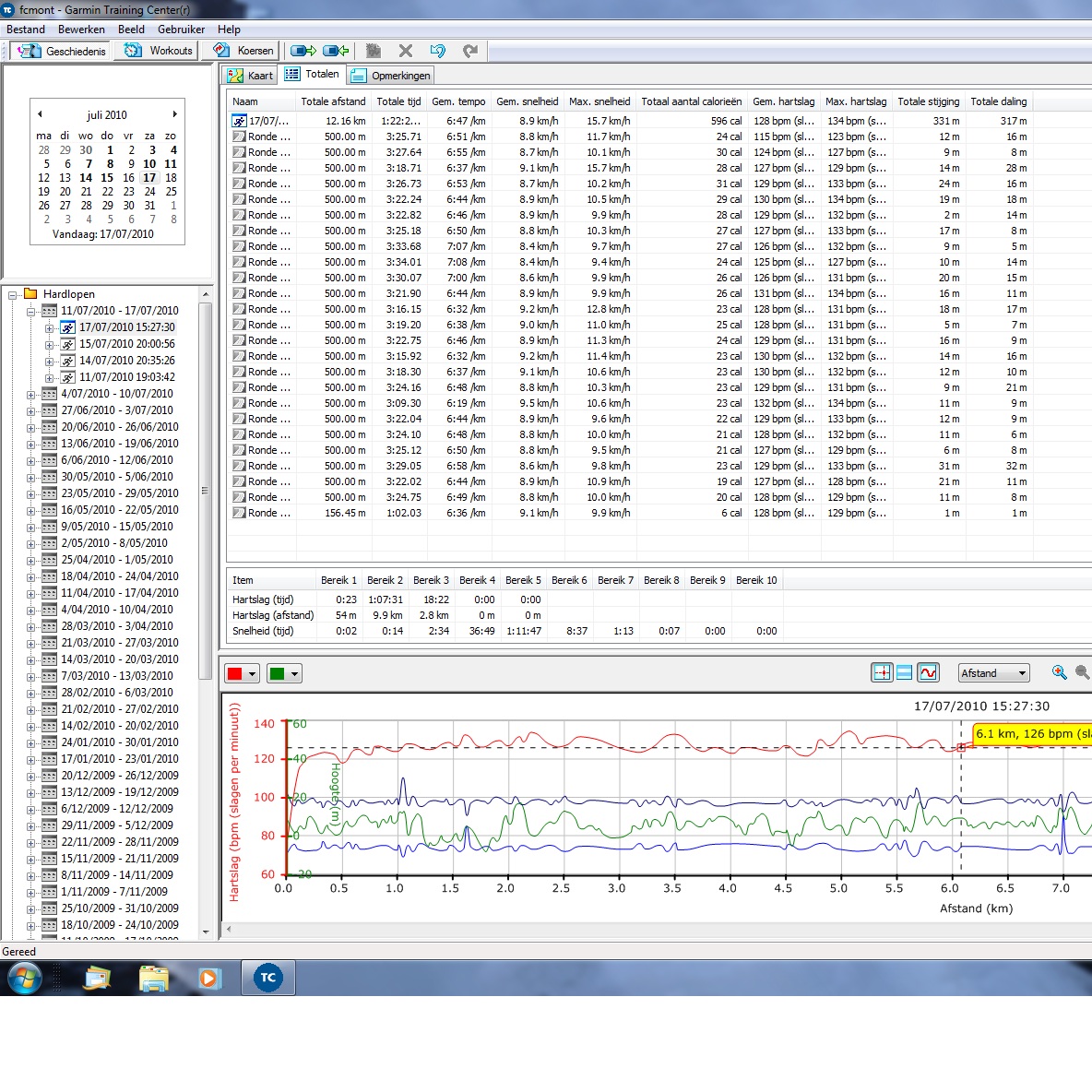This screenshot has width=1092, height=1092.
Task: Go to next month in calendar
Action: [175, 114]
